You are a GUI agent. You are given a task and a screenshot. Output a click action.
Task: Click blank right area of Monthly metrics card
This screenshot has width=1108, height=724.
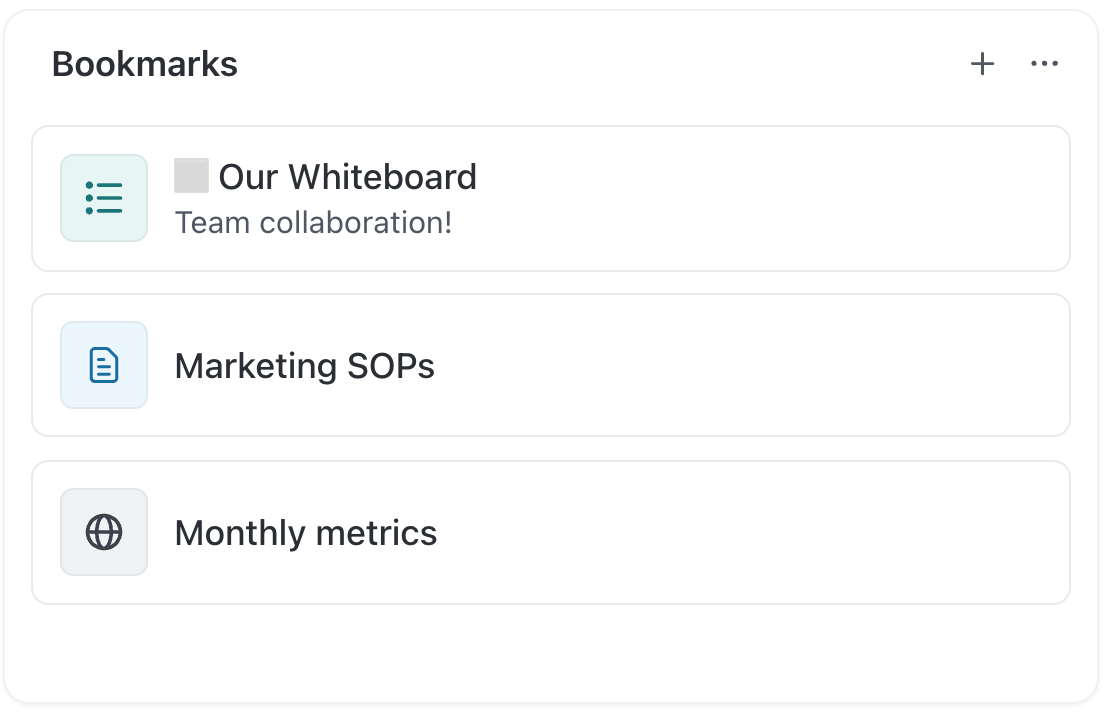pyautogui.click(x=800, y=532)
